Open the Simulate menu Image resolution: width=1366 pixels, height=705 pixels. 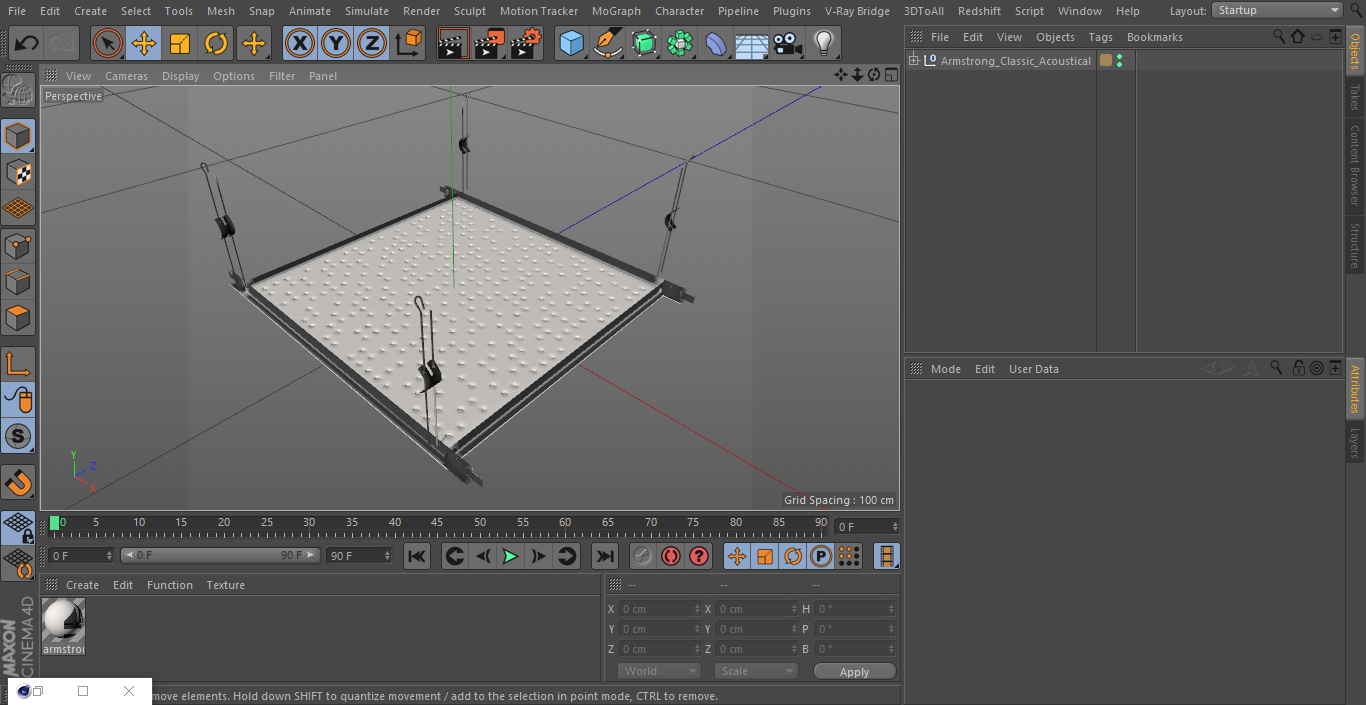[367, 11]
